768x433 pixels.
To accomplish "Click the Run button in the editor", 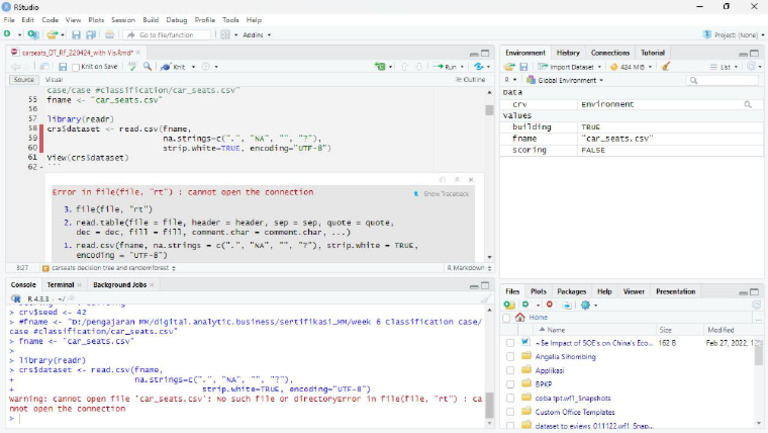I will pos(448,67).
